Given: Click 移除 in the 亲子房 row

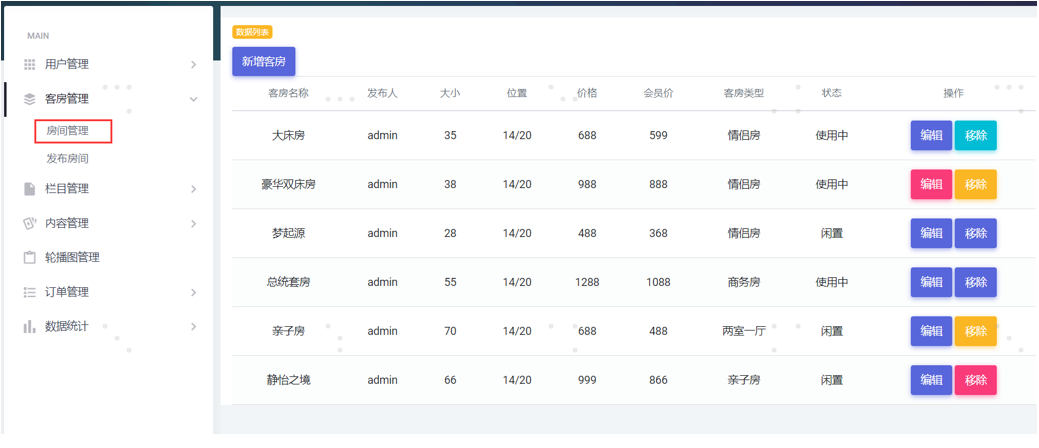Looking at the screenshot, I should click(x=975, y=331).
